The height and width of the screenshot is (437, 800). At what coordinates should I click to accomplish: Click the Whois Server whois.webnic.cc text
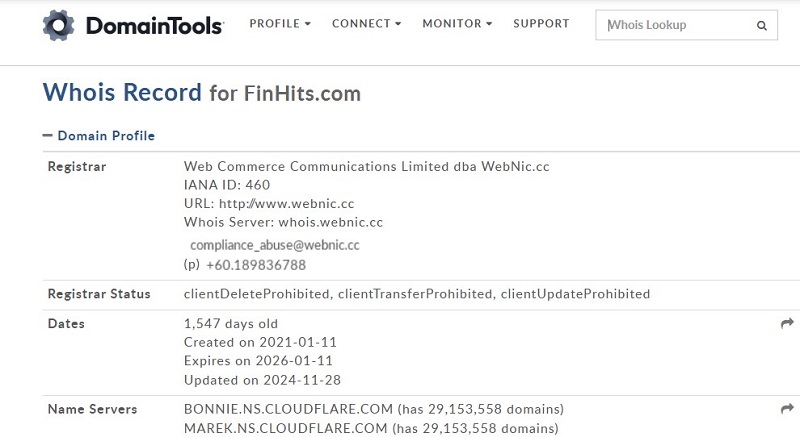click(x=283, y=222)
